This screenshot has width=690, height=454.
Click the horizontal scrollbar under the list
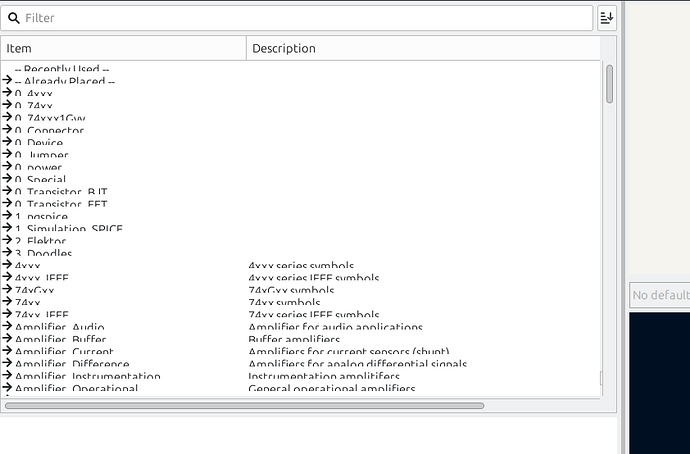pyautogui.click(x=245, y=406)
